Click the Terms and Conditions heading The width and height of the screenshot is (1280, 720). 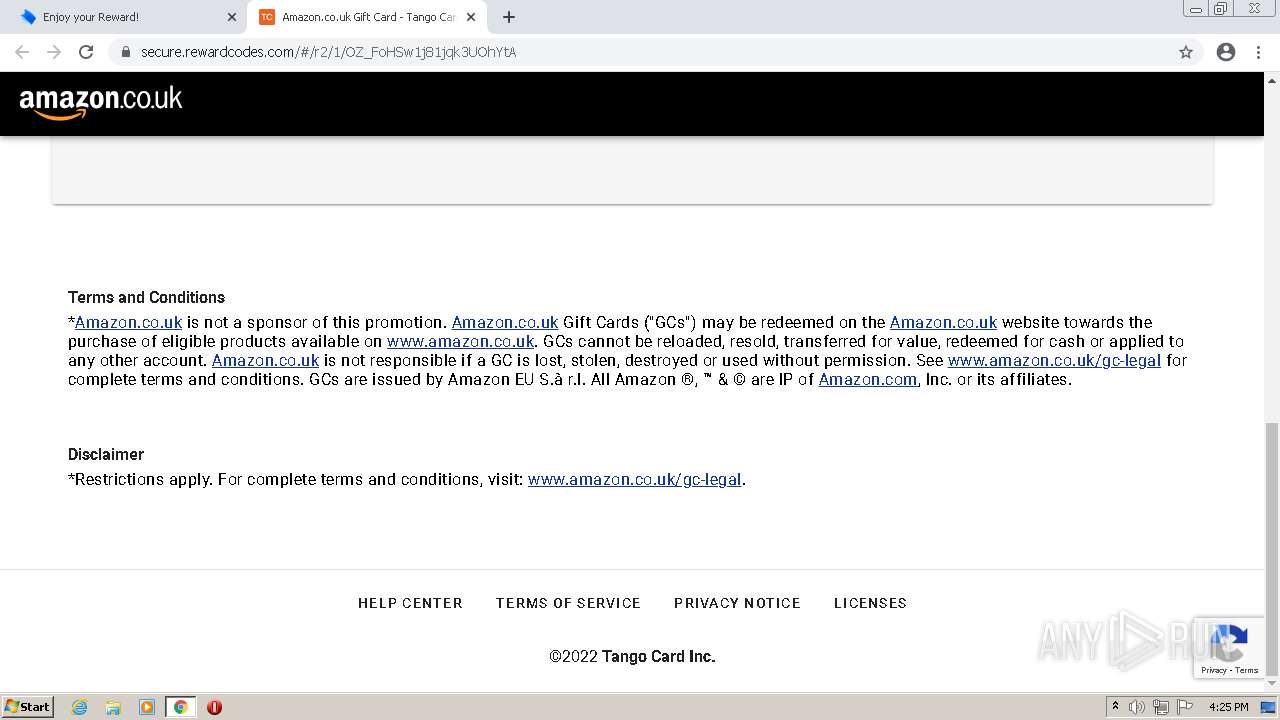click(x=146, y=297)
